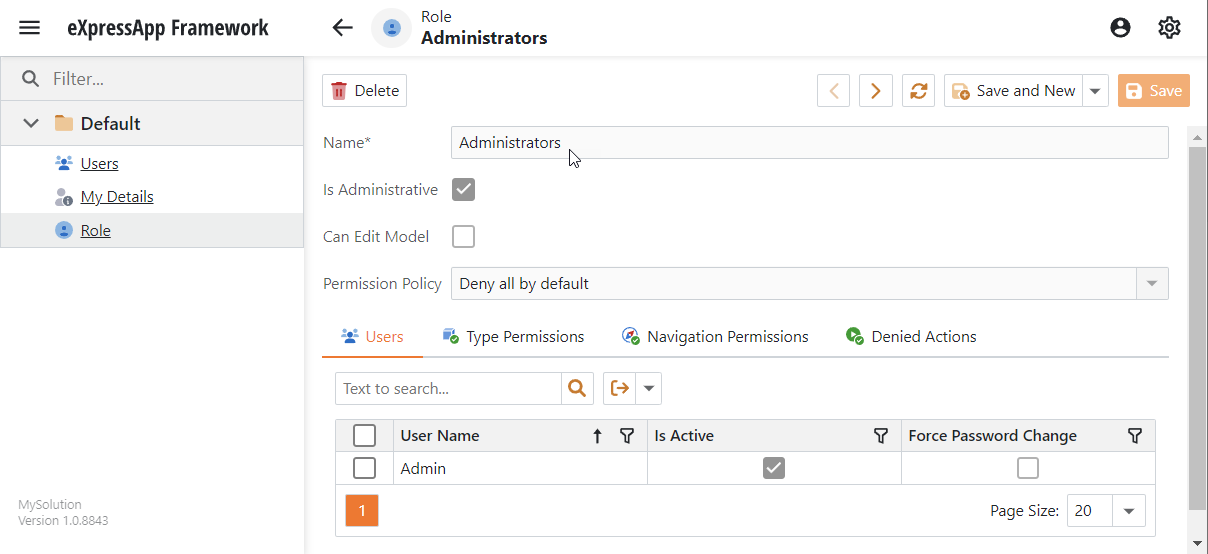Click the Save button
Screen dimensions: 1208x554
1154,90
